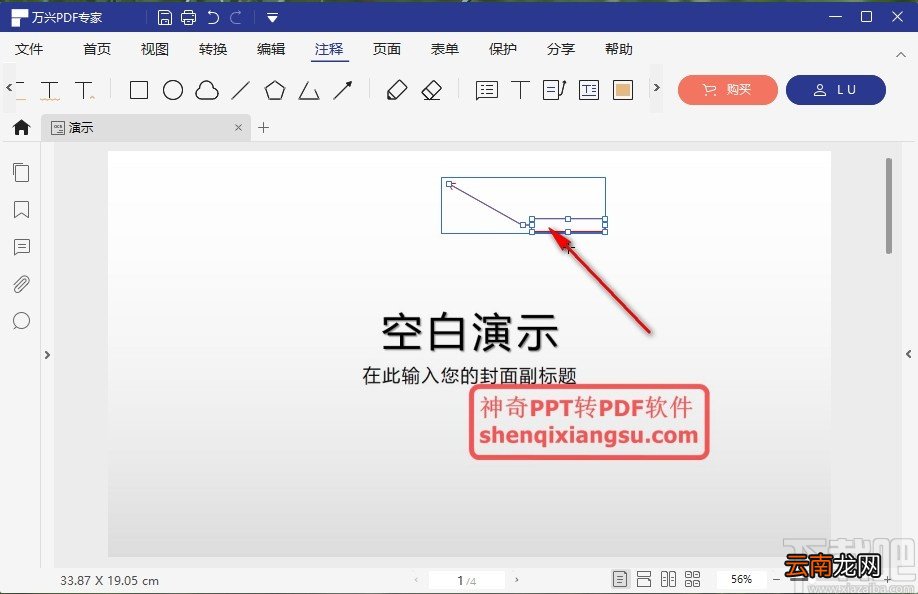The height and width of the screenshot is (594, 918).
Task: Switch to the 转换 tab
Action: click(213, 49)
